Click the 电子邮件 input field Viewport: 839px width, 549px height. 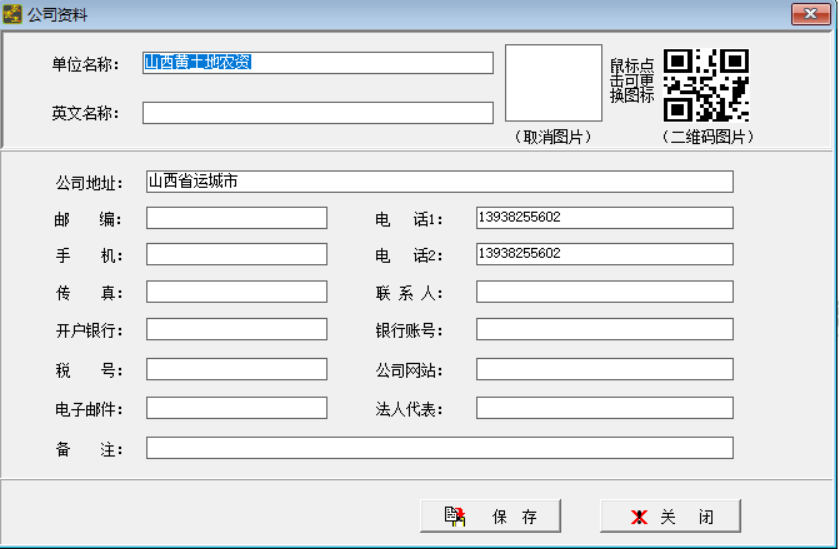pyautogui.click(x=237, y=408)
